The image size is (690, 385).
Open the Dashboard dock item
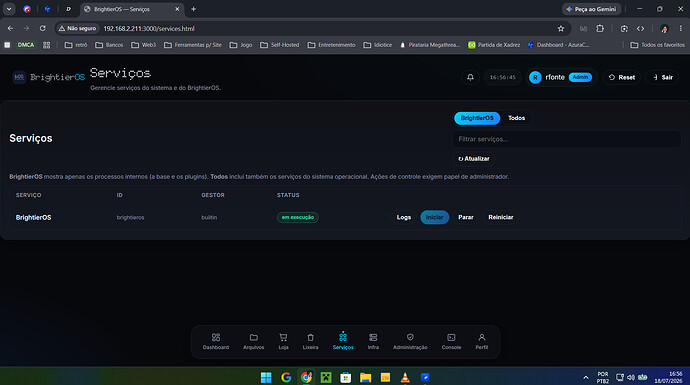click(216, 341)
